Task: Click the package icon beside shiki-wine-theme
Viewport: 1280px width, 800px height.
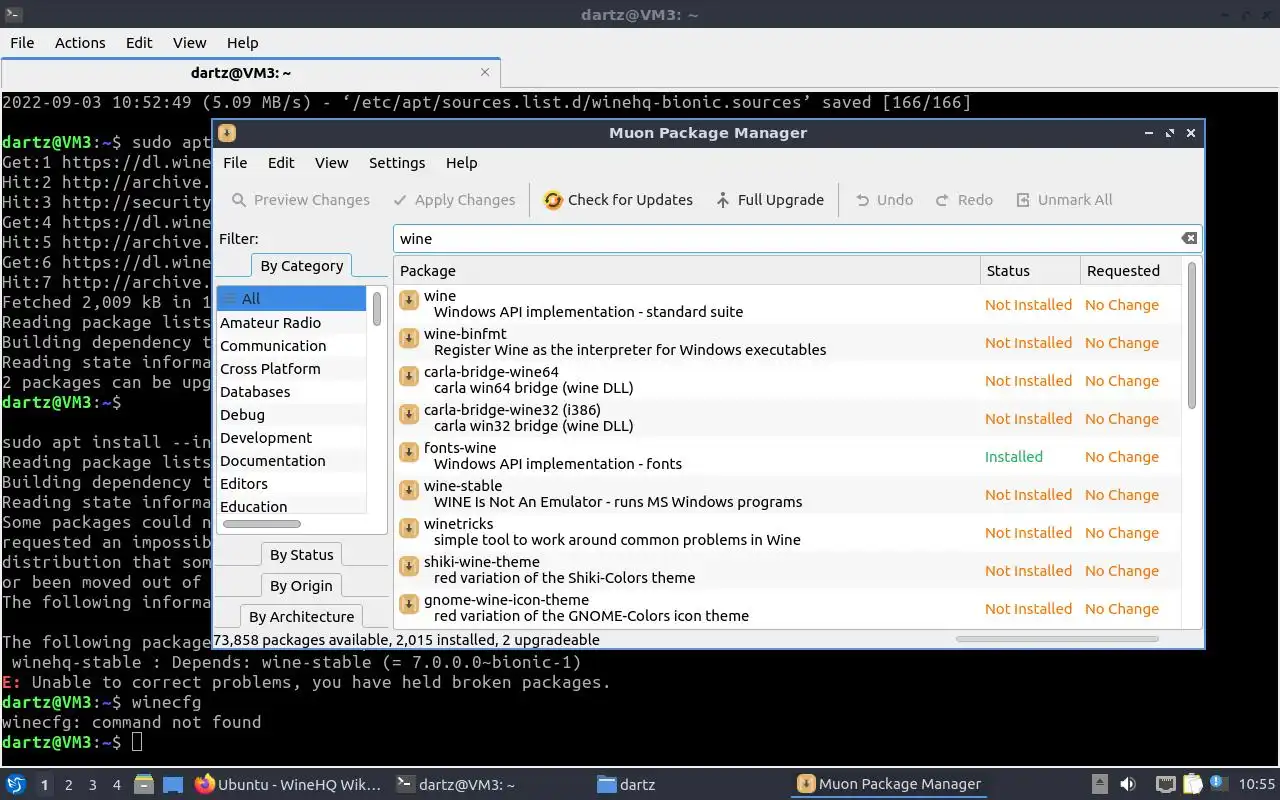Action: tap(408, 567)
